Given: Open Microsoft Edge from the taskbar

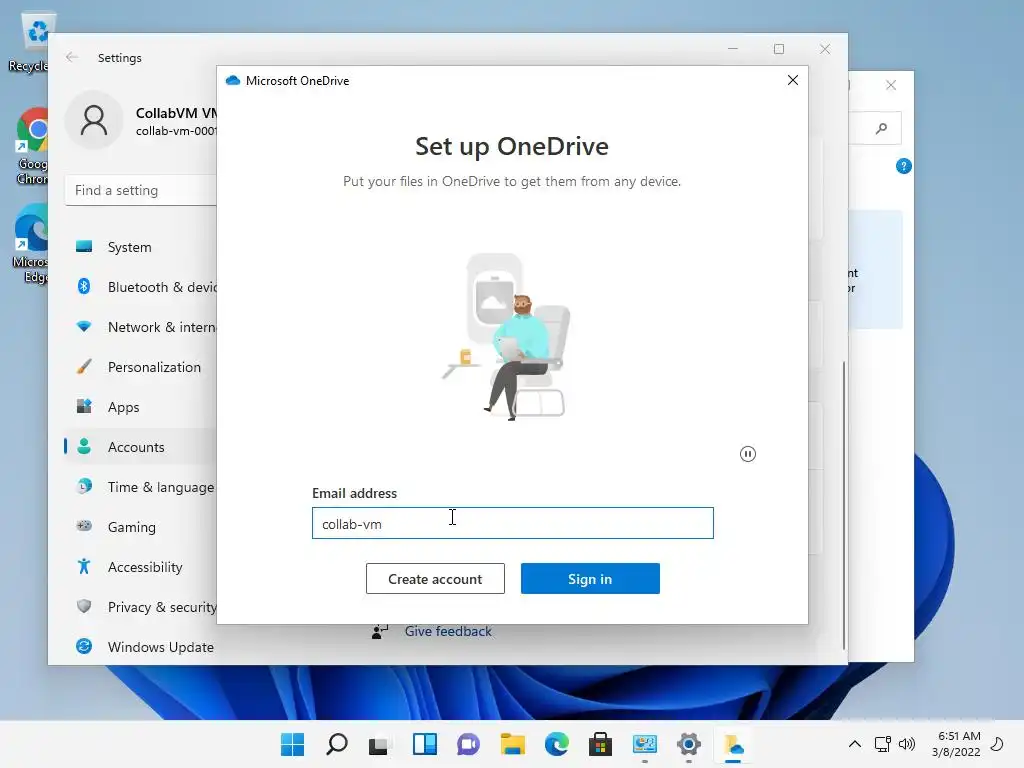Looking at the screenshot, I should click(556, 744).
